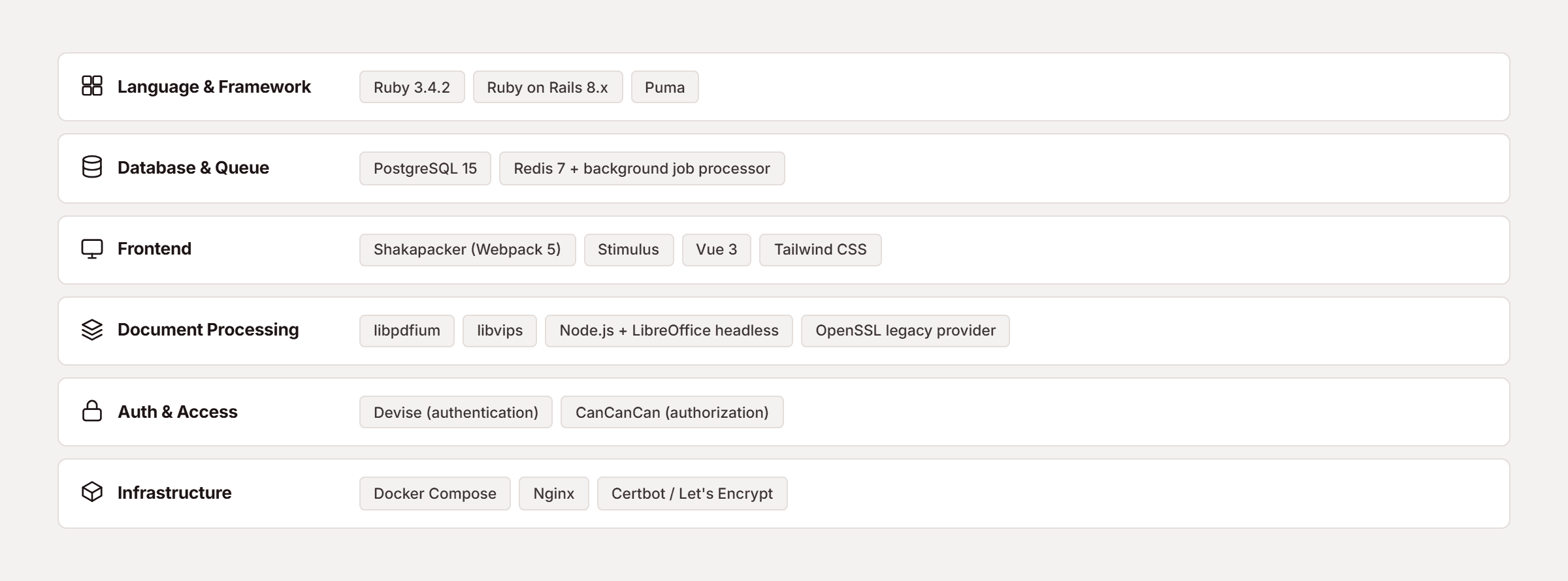The image size is (1568, 581).
Task: Click the CanCanCan (authorization) tag
Action: point(672,412)
